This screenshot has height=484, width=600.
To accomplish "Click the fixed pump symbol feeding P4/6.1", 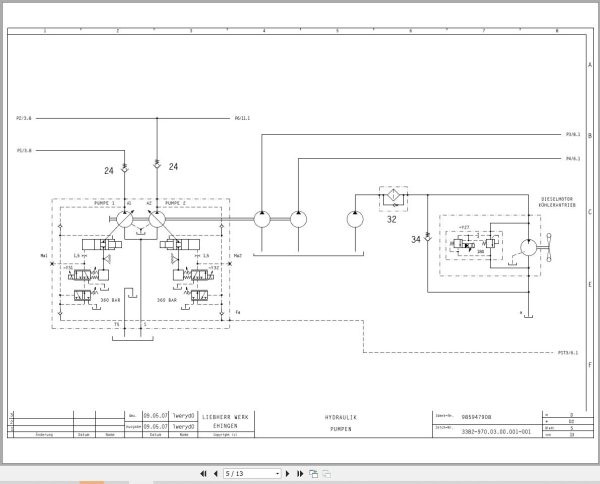I will 298,219.
